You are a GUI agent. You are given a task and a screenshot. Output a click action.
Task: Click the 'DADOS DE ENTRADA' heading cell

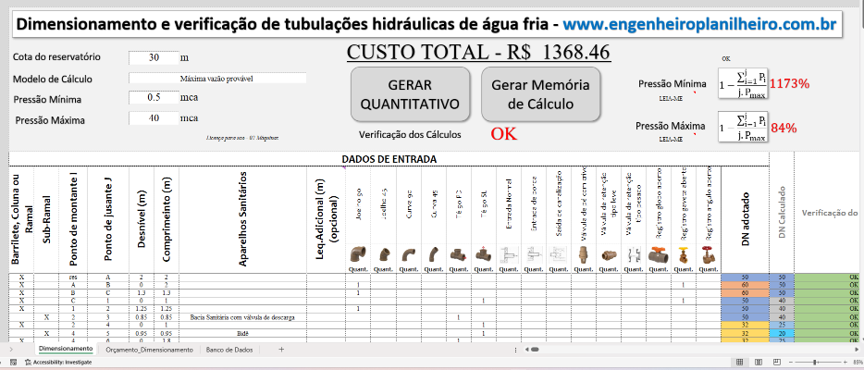[x=389, y=159]
